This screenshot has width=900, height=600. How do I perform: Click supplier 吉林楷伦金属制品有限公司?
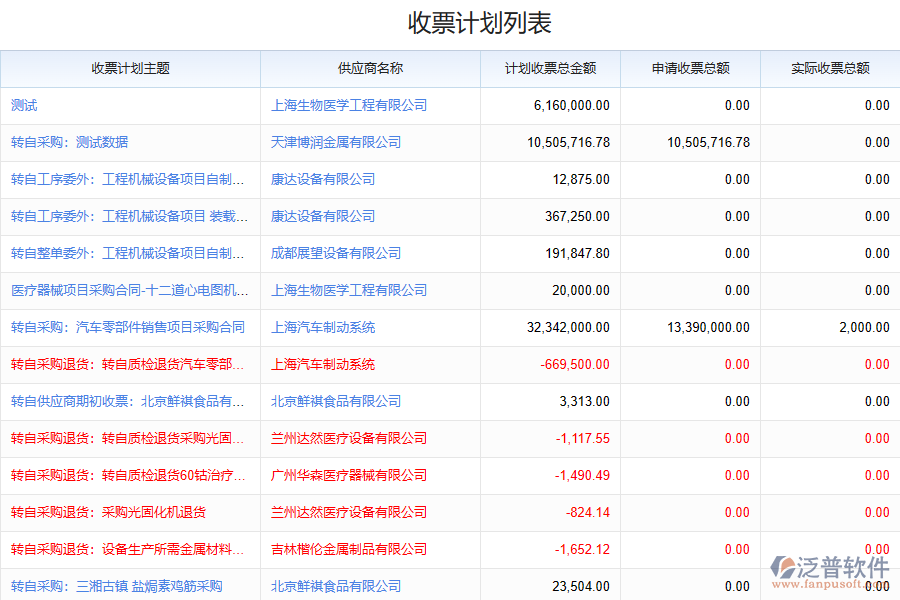click(349, 549)
